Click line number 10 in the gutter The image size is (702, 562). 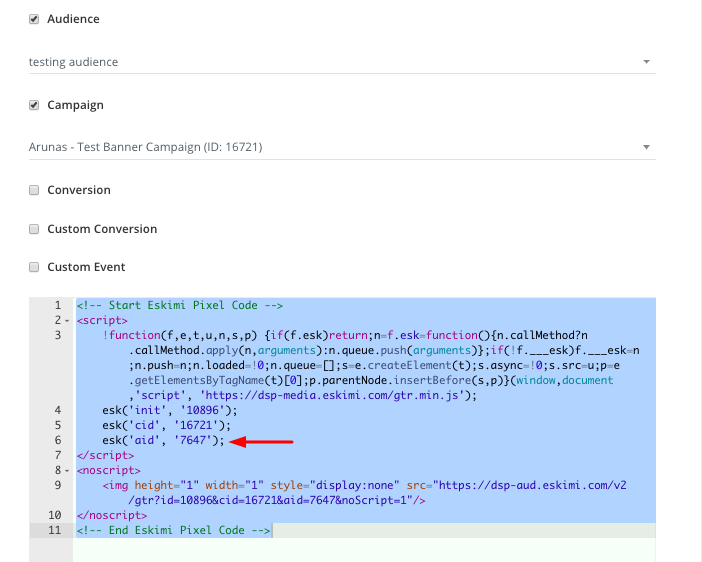coord(55,515)
